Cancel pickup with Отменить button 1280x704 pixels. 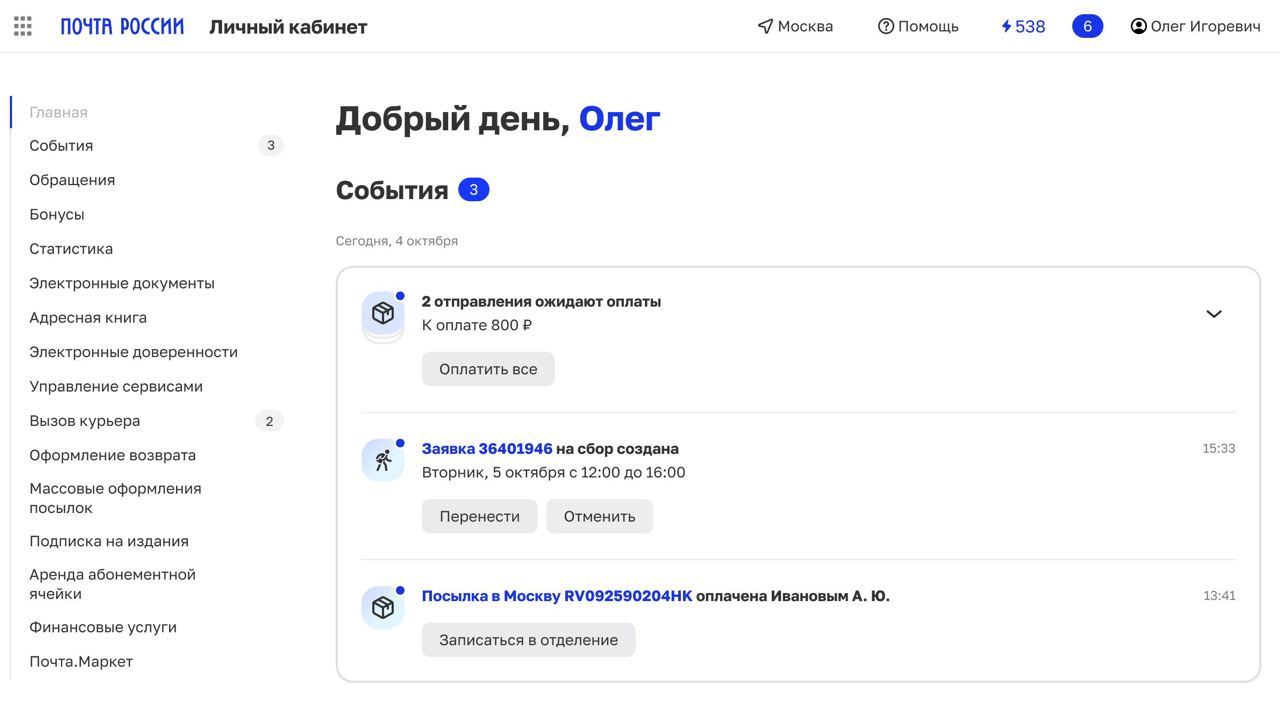599,517
